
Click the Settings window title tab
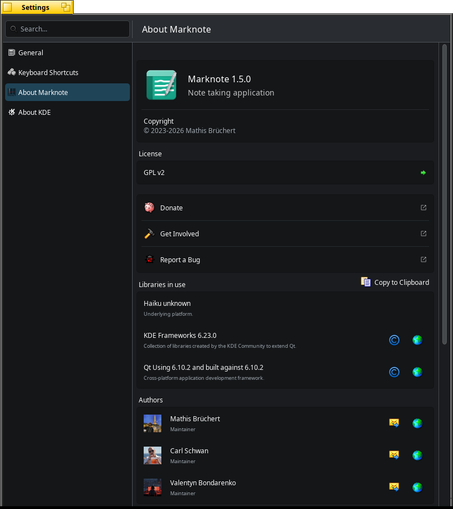click(x=35, y=7)
